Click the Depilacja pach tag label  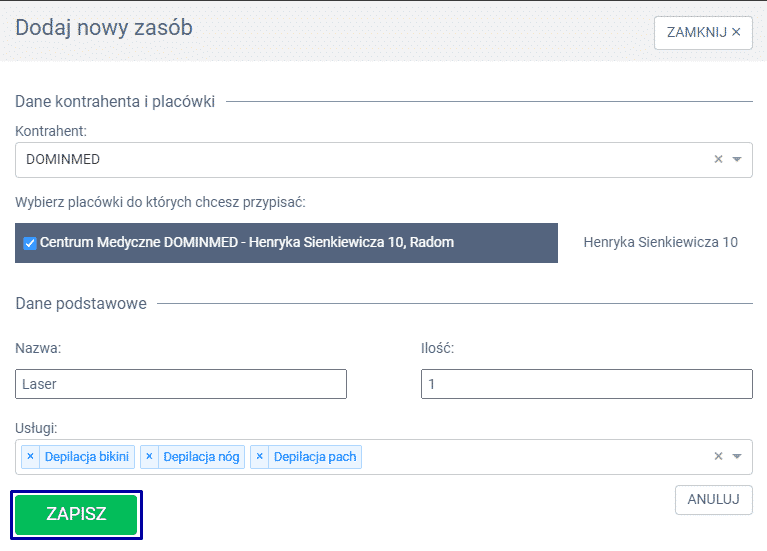(x=314, y=457)
